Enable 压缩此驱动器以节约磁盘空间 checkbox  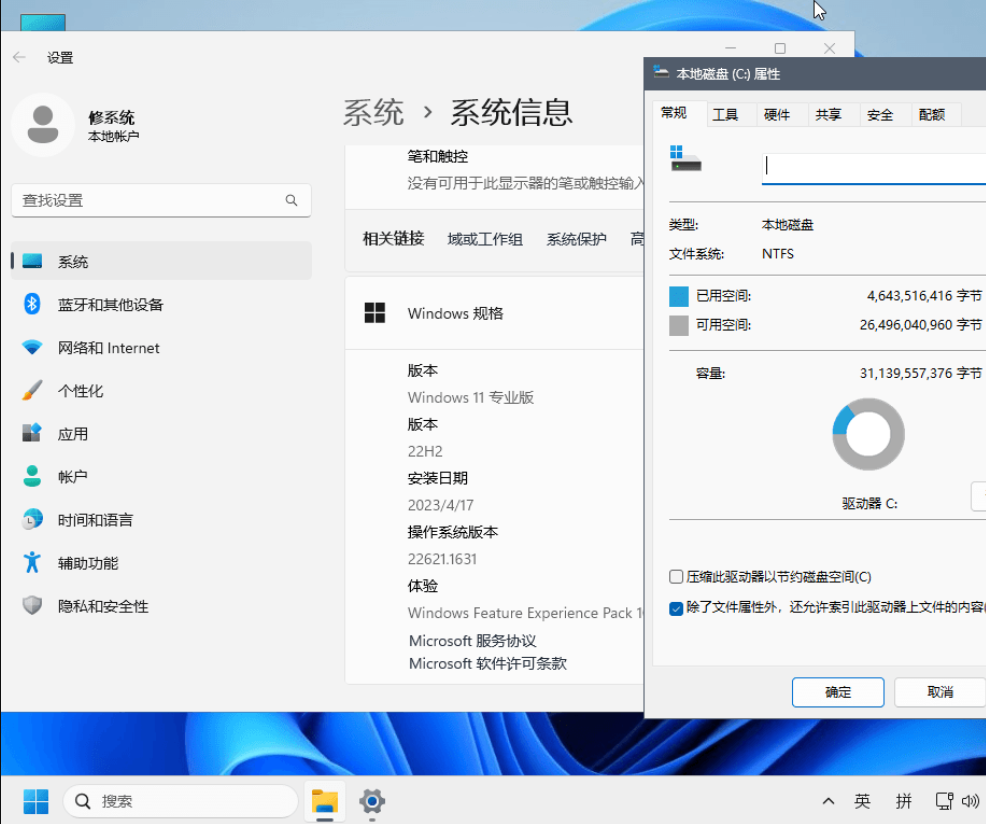point(676,577)
